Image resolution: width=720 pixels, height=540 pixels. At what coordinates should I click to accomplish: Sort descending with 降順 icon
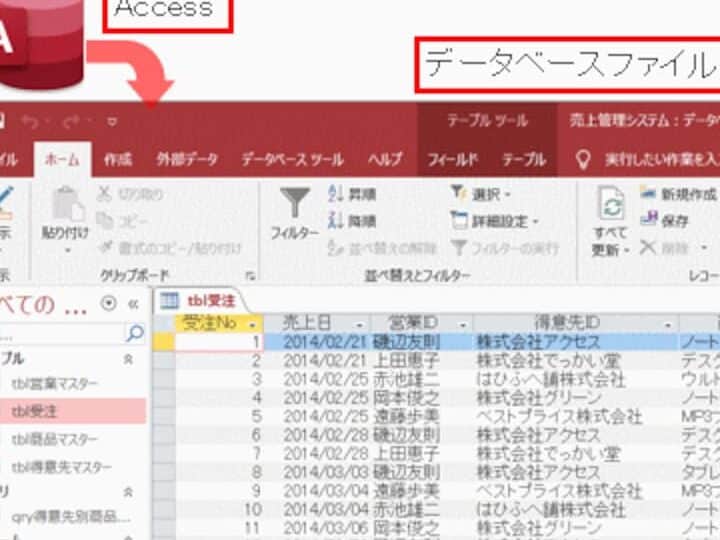pyautogui.click(x=337, y=221)
